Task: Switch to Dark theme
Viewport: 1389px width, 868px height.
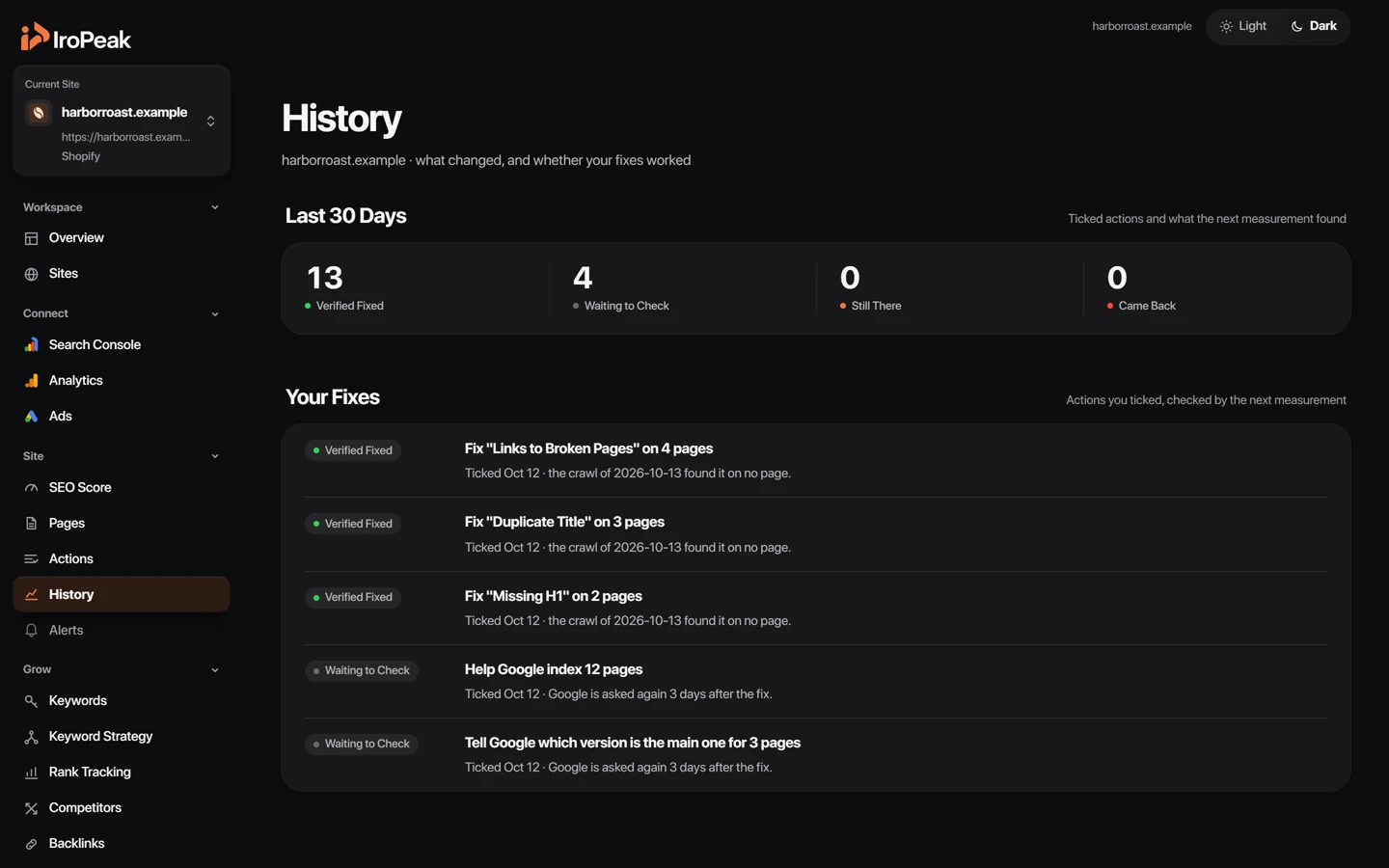Action: (x=1314, y=26)
